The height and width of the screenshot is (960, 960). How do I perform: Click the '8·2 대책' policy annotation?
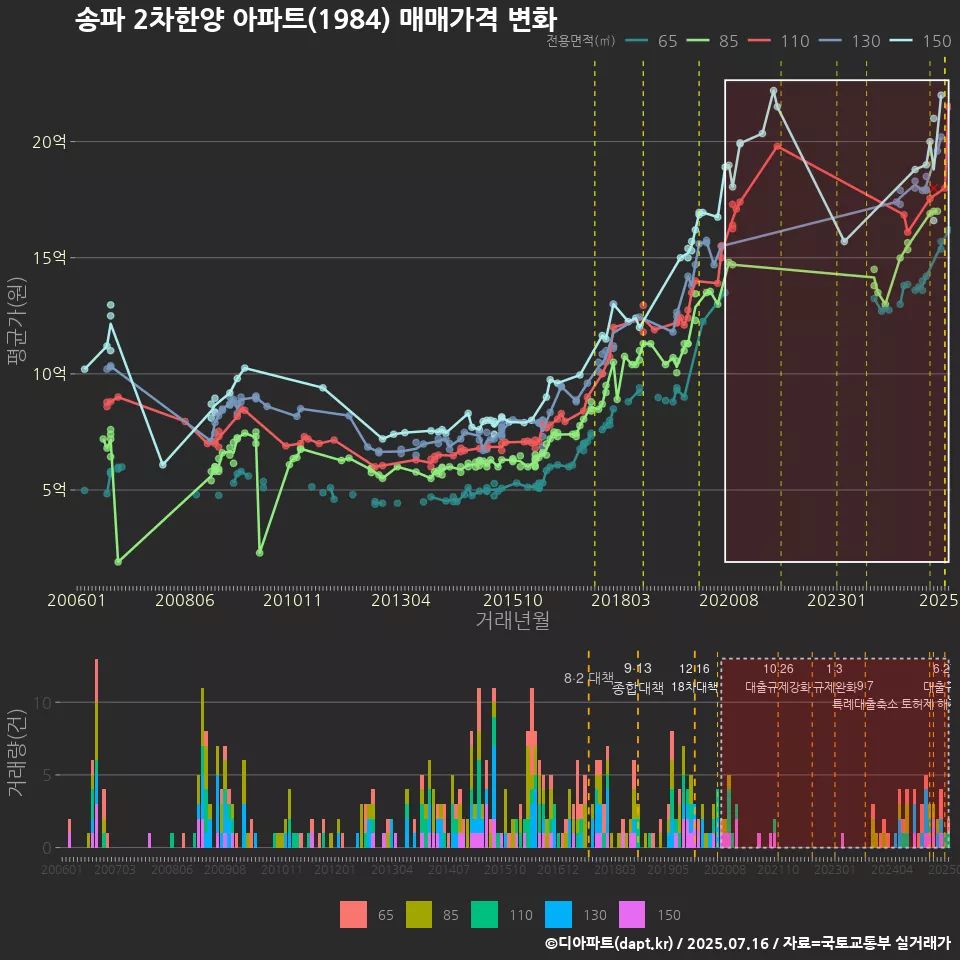click(588, 678)
